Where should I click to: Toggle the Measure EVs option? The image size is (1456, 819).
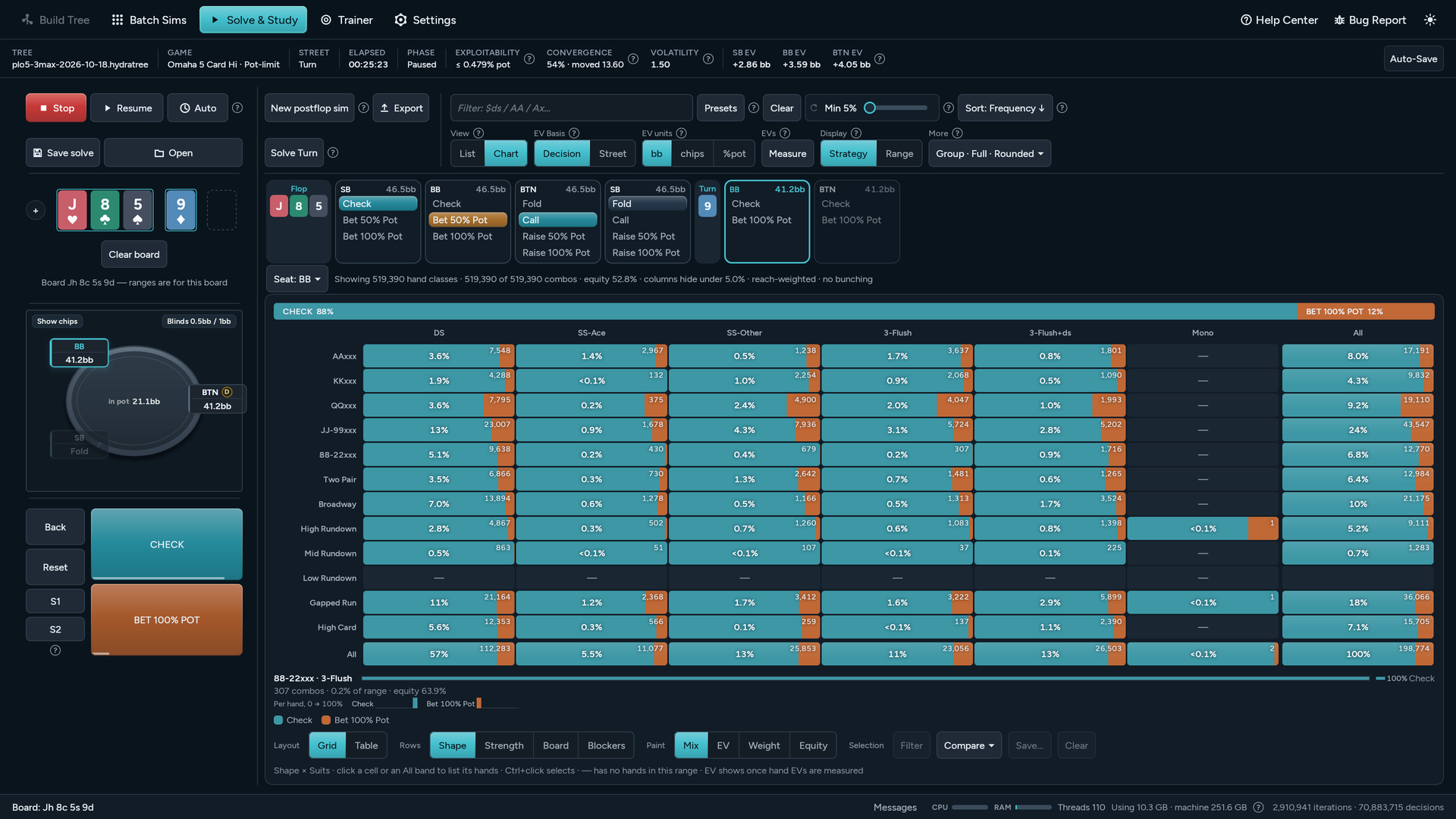[787, 154]
